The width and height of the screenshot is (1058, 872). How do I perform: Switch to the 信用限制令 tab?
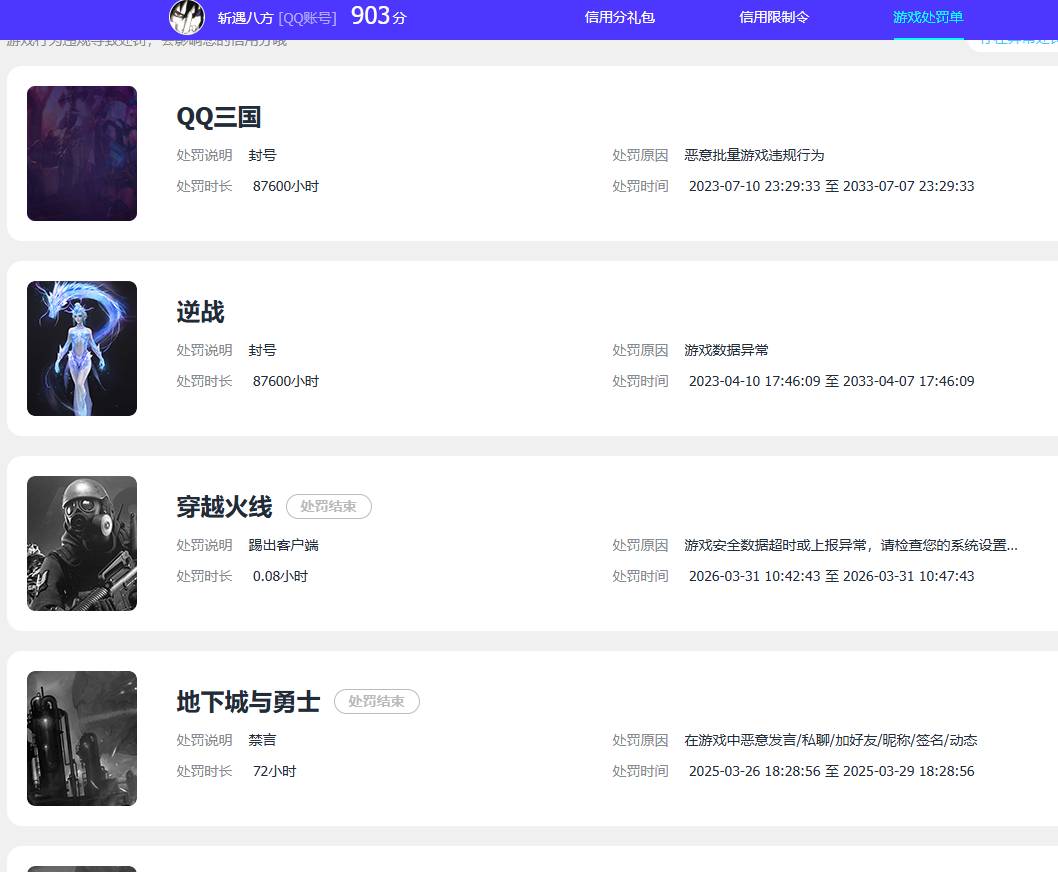coord(774,18)
